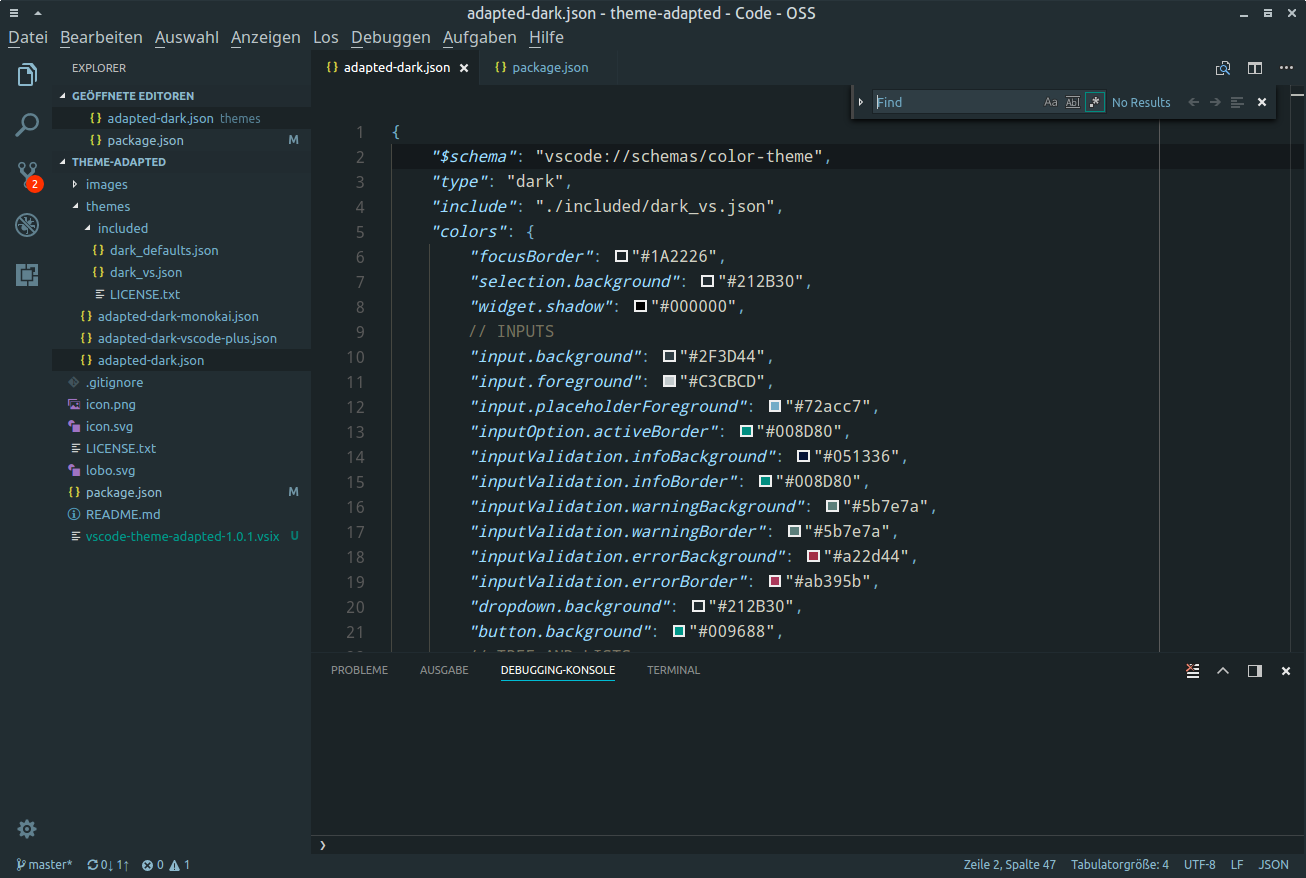
Task: Split the editor with the split icon
Action: pyautogui.click(x=1254, y=68)
